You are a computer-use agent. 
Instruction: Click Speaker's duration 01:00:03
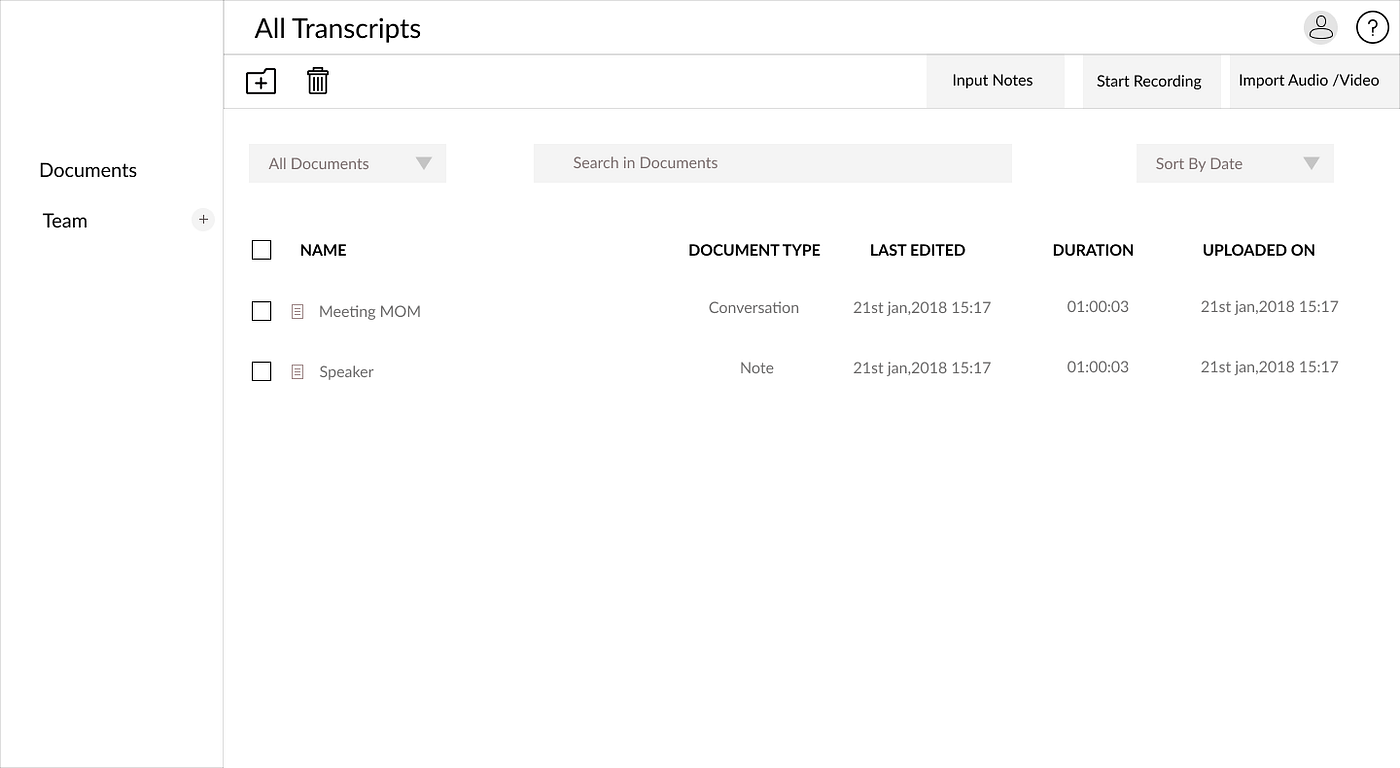(x=1098, y=367)
